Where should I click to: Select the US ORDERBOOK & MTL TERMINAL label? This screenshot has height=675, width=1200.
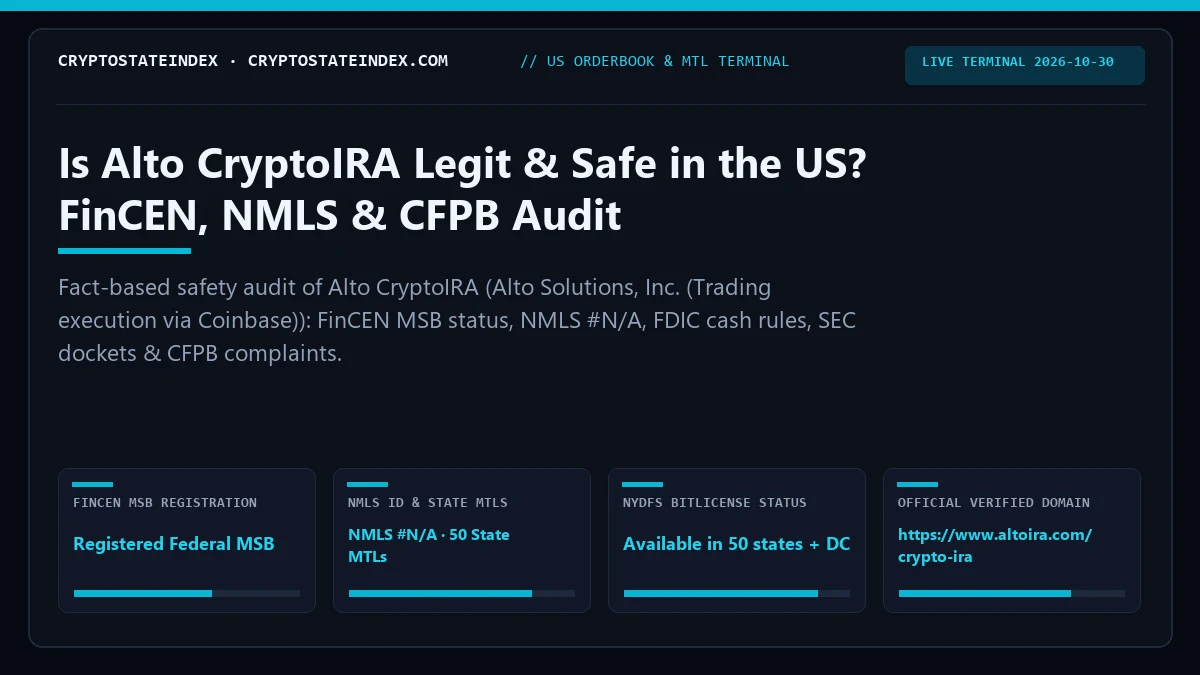[654, 61]
